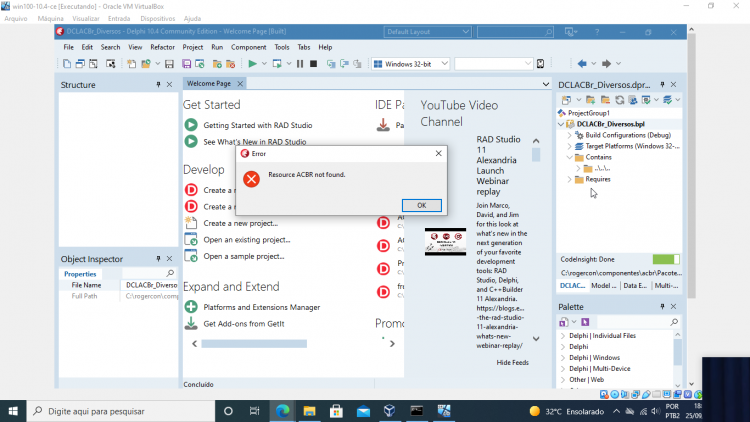This screenshot has height=422, width=750.
Task: Switch to the Welcome Page tab
Action: point(209,83)
